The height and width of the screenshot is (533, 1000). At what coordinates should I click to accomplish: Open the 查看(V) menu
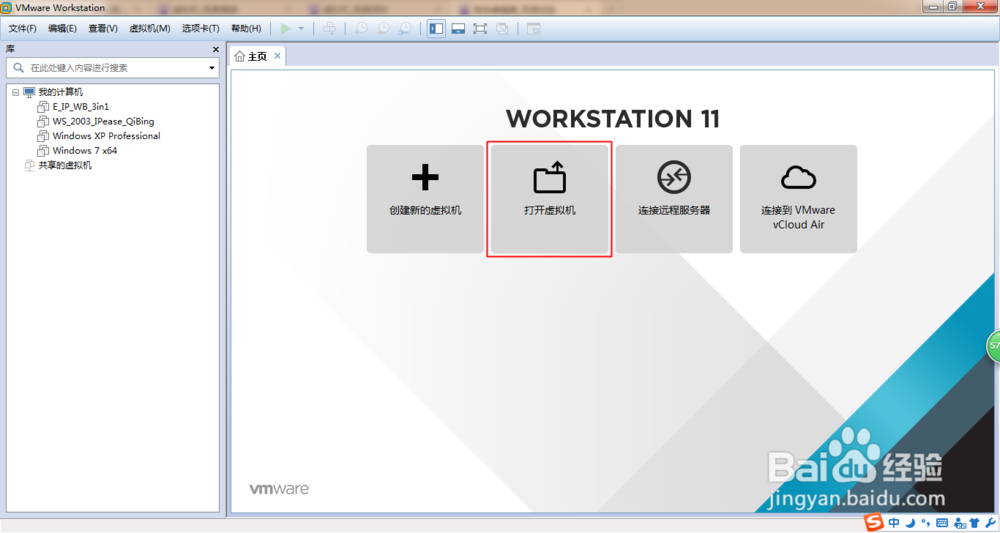103,29
